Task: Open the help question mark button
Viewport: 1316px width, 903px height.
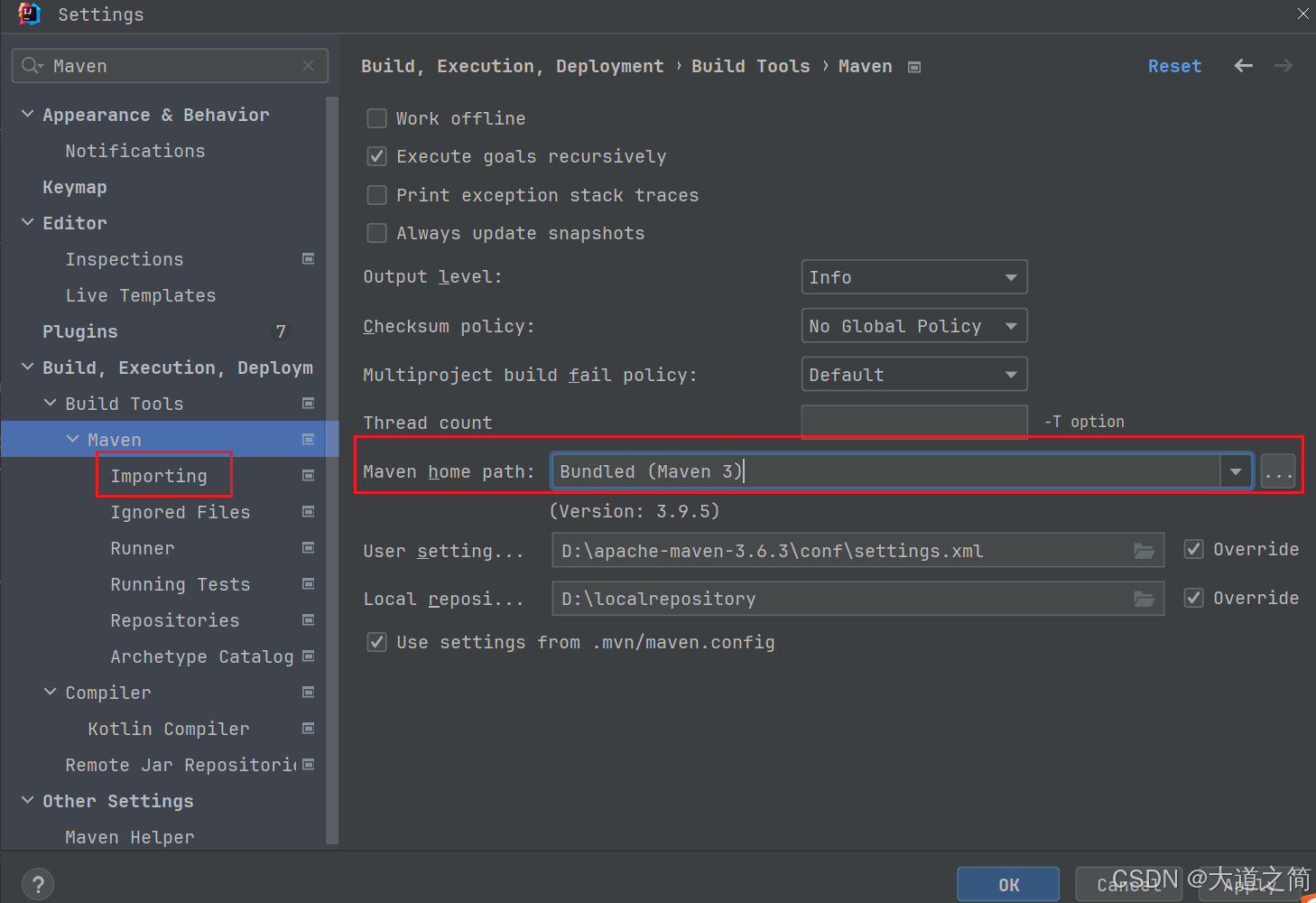Action: pyautogui.click(x=38, y=884)
